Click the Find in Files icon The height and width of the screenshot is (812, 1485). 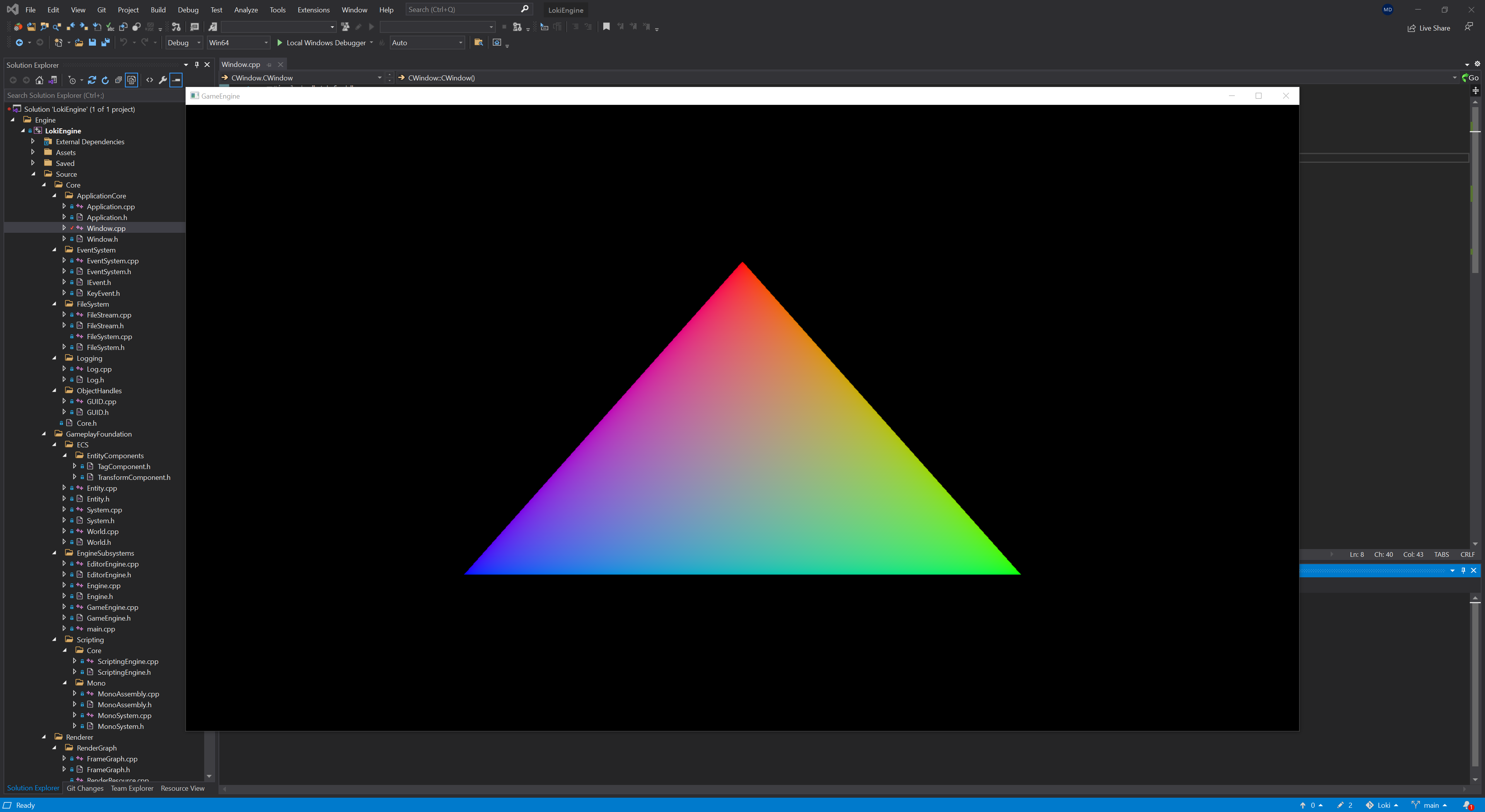tap(478, 43)
